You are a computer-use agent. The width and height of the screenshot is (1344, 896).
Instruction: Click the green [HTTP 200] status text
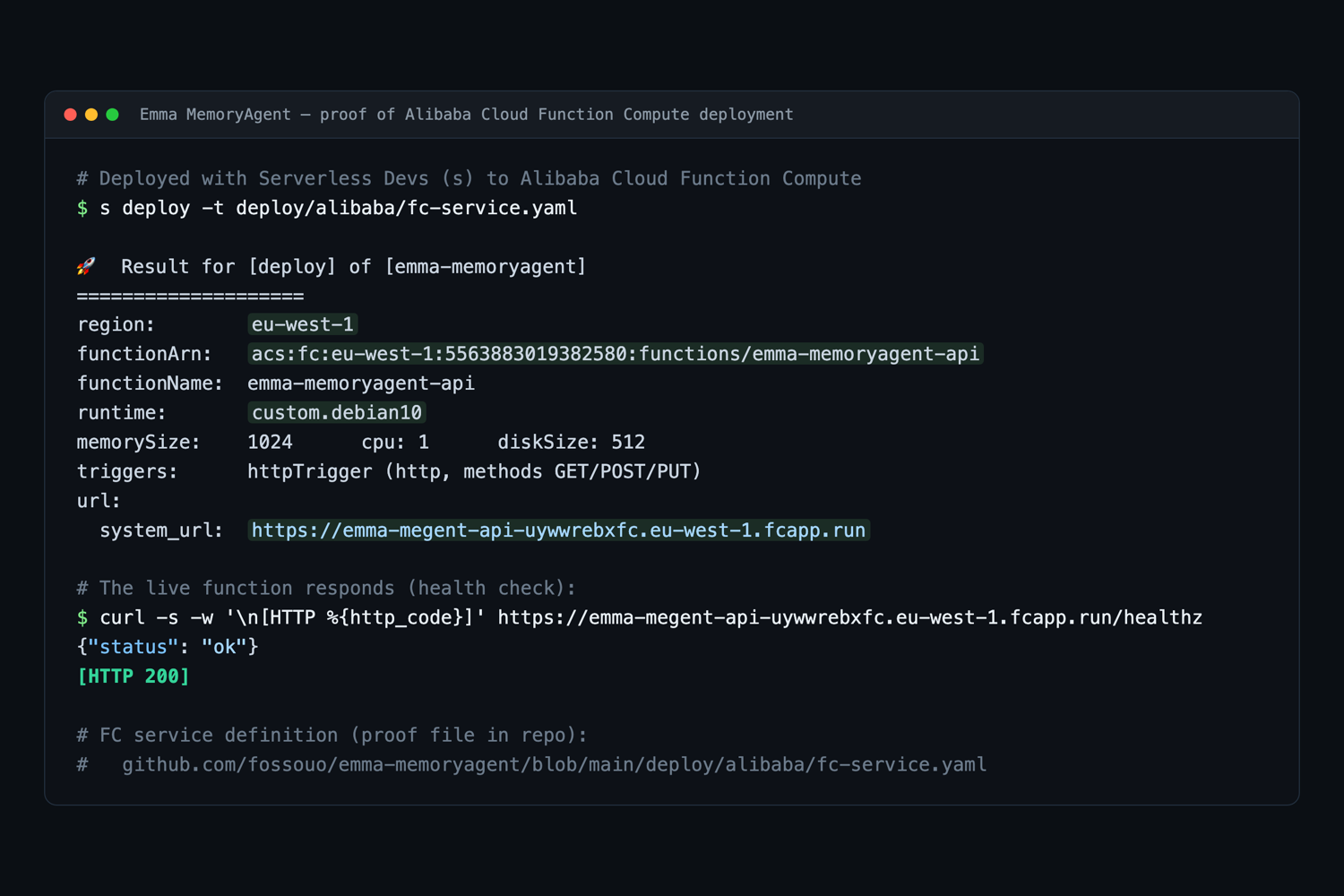[x=134, y=676]
